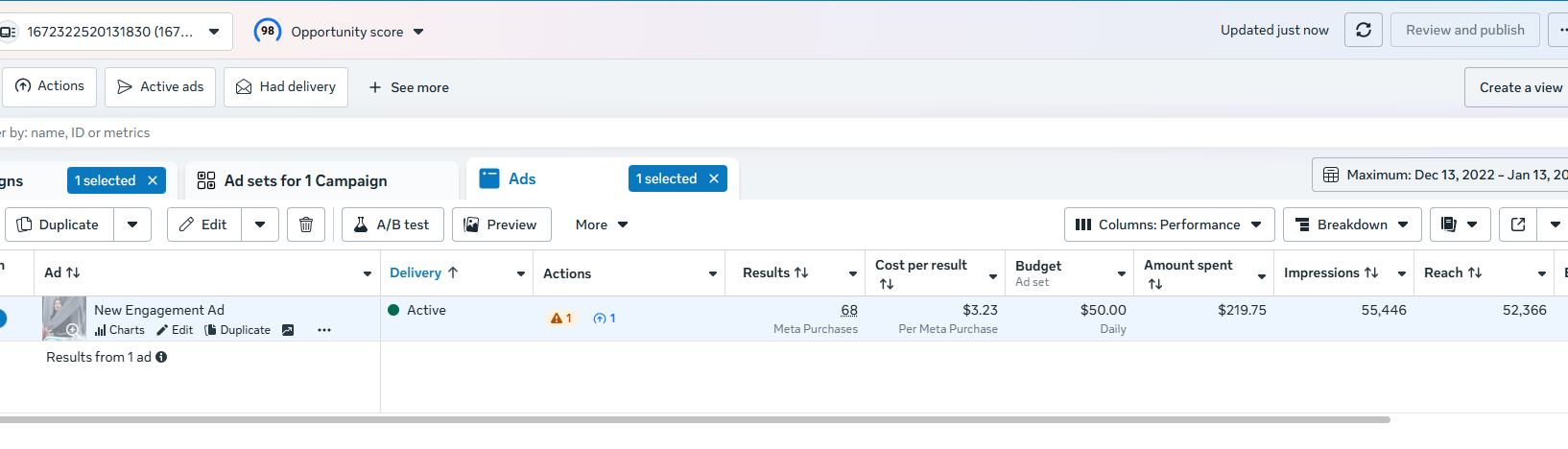Expand the Columns: Performance dropdown
Screen dimensions: 1568x449
tap(1169, 224)
